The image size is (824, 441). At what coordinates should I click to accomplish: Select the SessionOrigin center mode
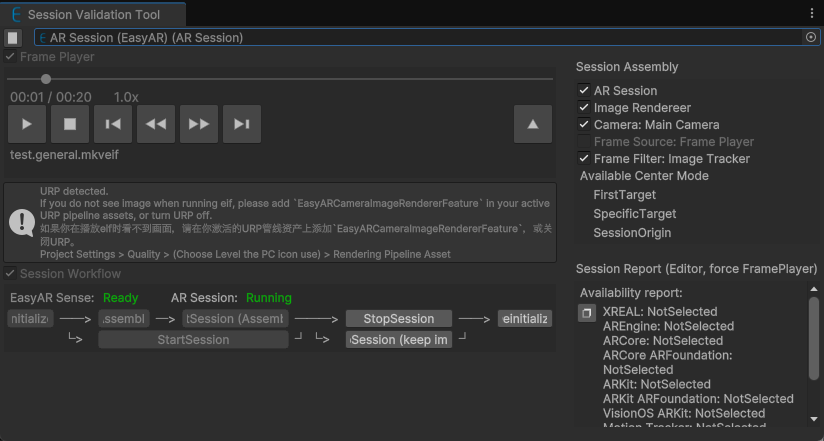(x=632, y=233)
